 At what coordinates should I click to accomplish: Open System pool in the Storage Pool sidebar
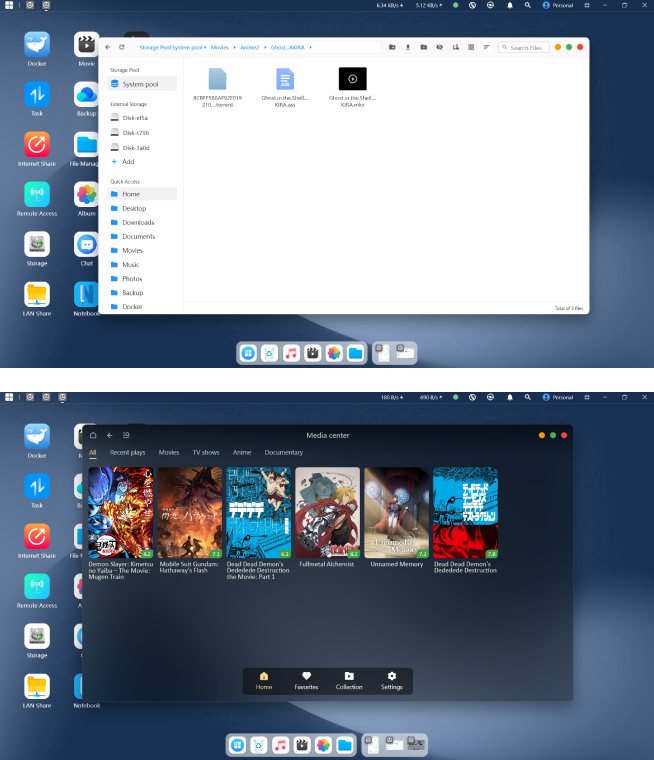[140, 84]
